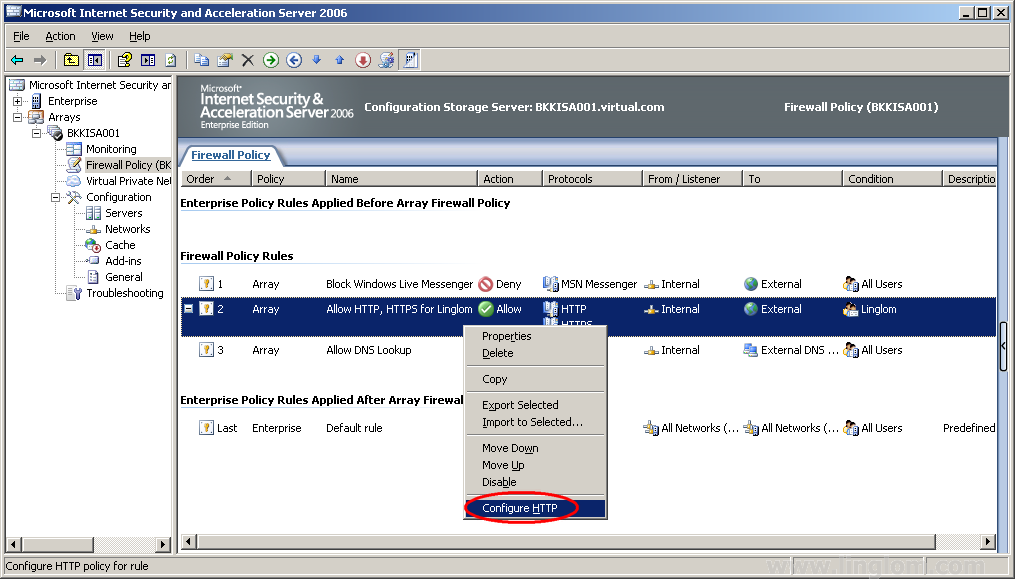Viewport: 1015px width, 579px height.
Task: Click the Edit System Policy toolbar icon
Action: (386, 60)
